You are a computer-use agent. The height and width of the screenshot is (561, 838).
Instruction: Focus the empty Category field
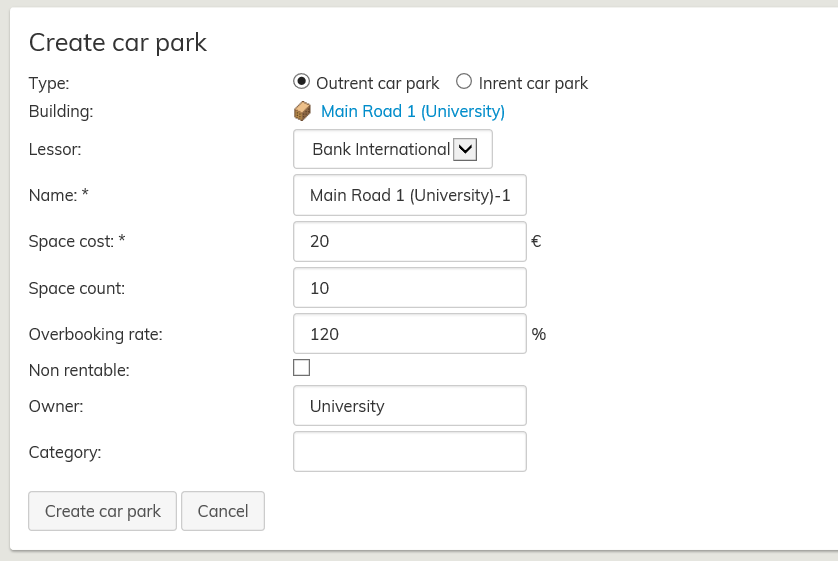click(410, 452)
